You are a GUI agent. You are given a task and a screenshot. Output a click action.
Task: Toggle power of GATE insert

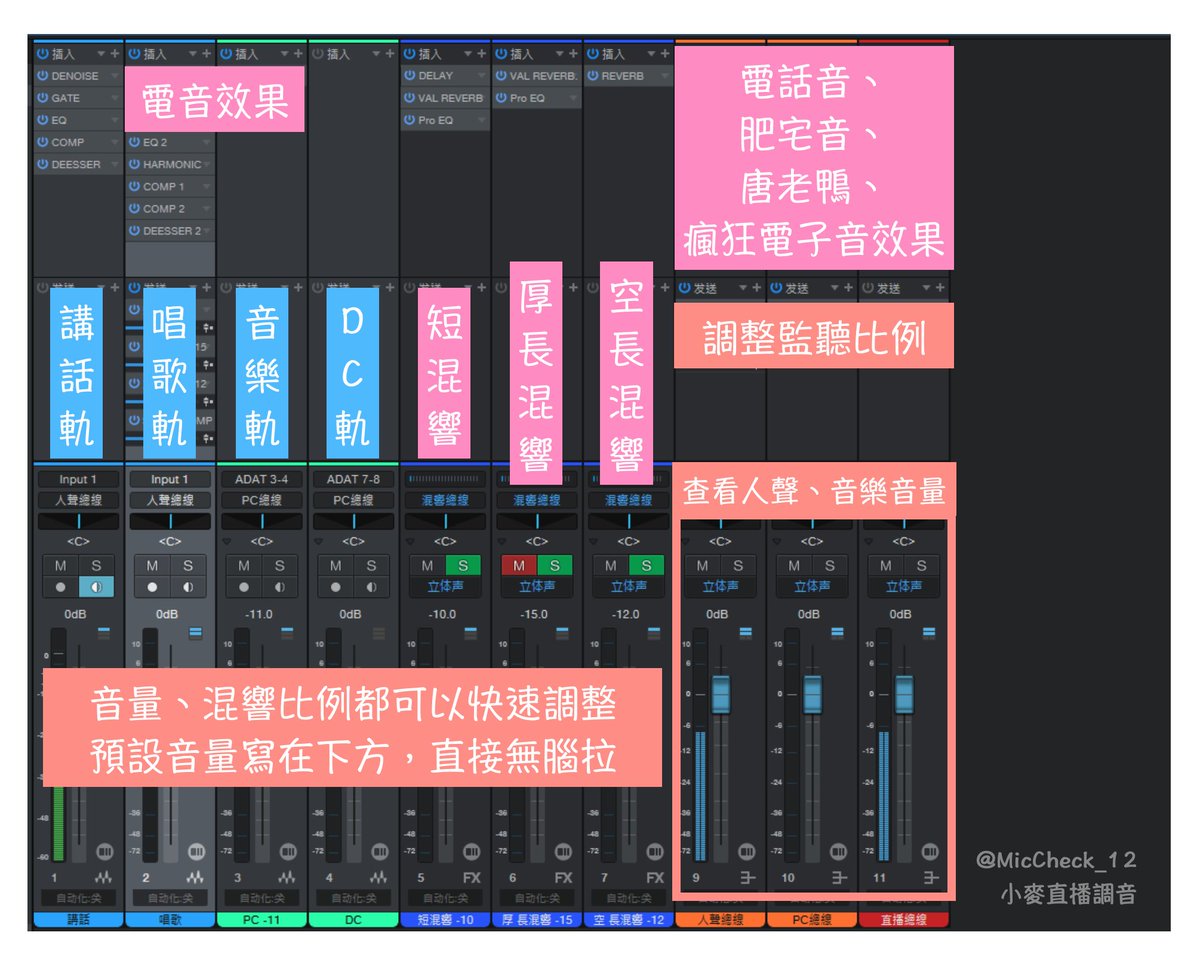42,98
